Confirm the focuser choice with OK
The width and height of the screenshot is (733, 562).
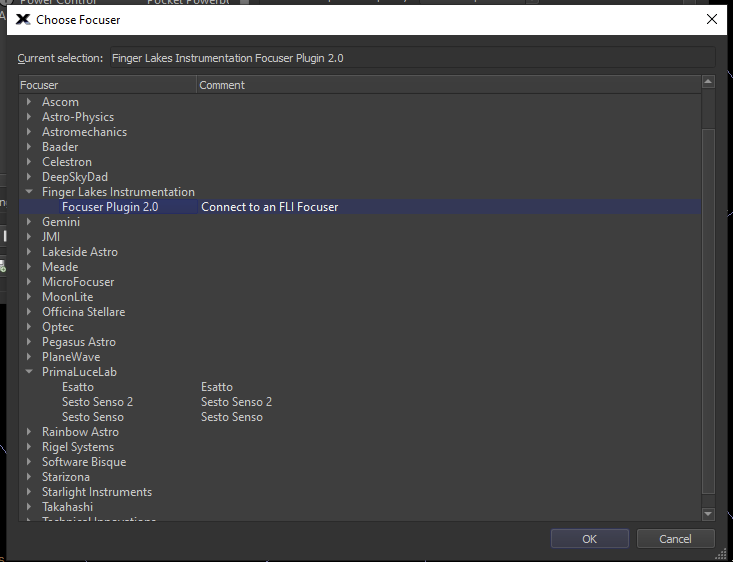[589, 539]
